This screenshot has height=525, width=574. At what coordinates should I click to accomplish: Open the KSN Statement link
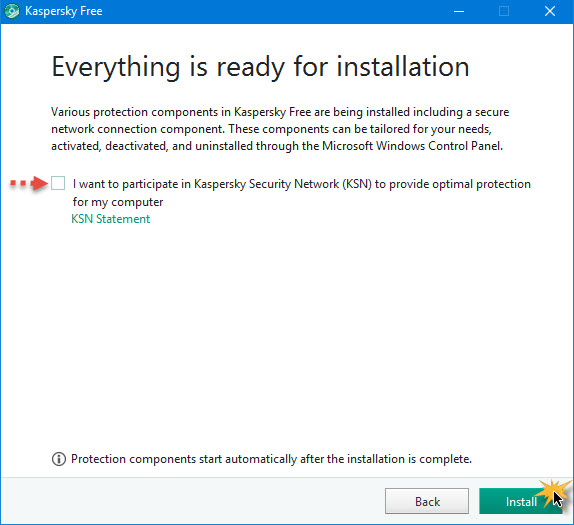pyautogui.click(x=110, y=219)
